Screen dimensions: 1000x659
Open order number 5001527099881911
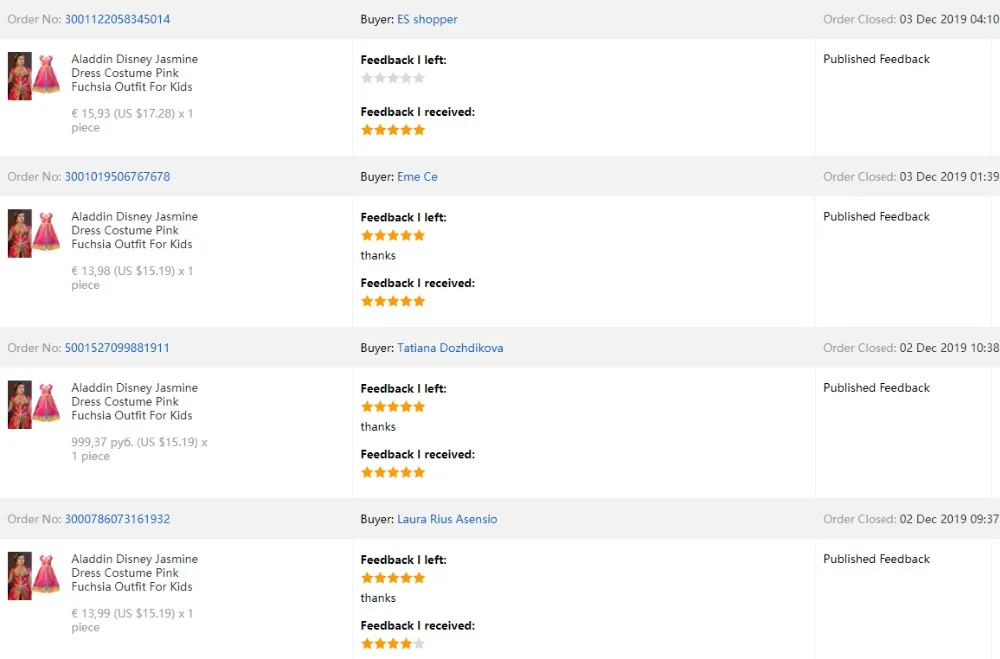click(x=117, y=348)
